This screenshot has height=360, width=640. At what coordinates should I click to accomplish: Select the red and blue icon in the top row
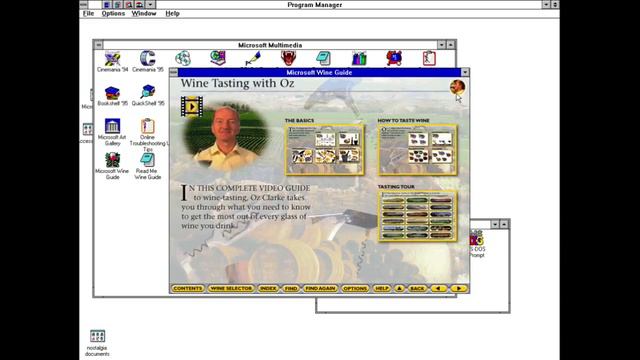point(394,58)
